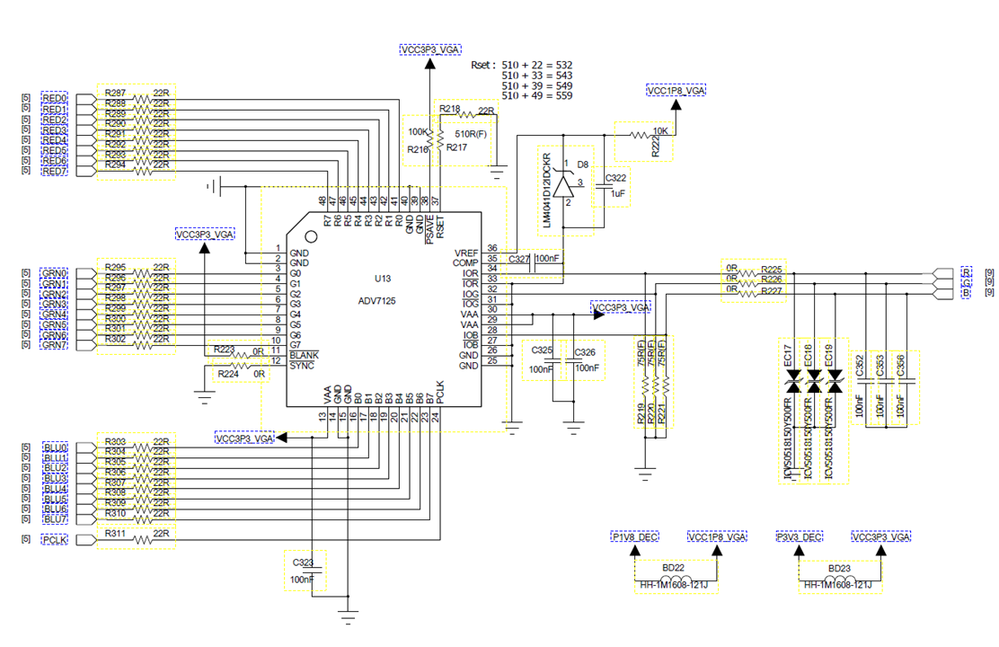Select the VREF pin name on U13

[x=466, y=253]
